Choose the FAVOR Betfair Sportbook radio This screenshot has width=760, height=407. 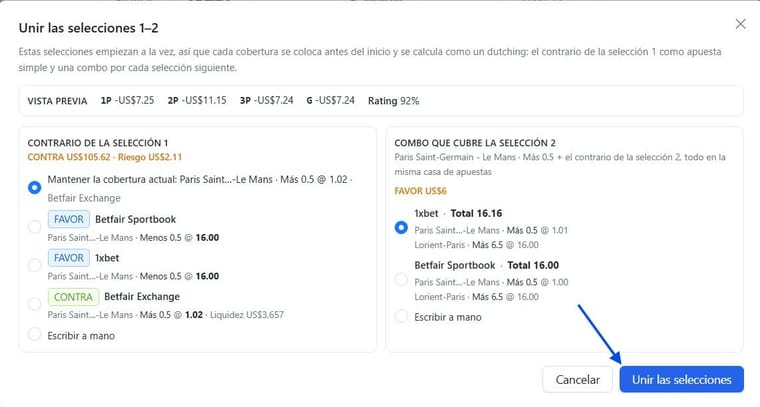(x=34, y=226)
